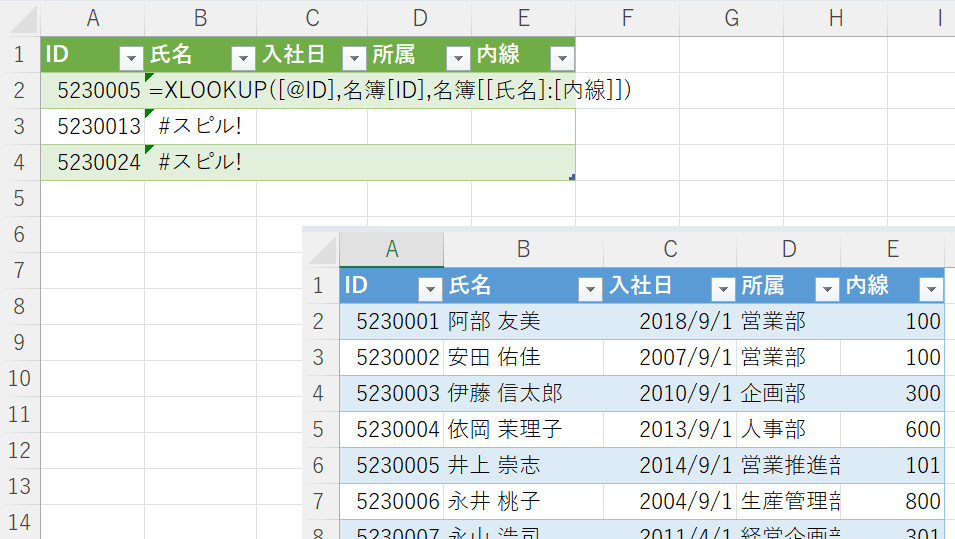The width and height of the screenshot is (955, 539).
Task: Click 企画部 department cell
Action: tap(789, 393)
